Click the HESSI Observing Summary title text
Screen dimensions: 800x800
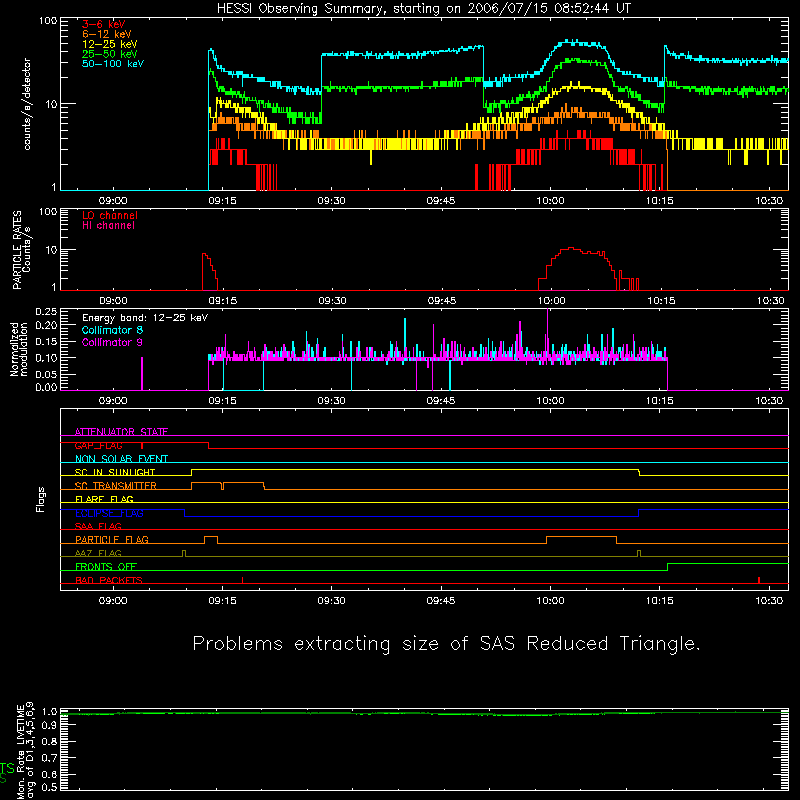(423, 9)
